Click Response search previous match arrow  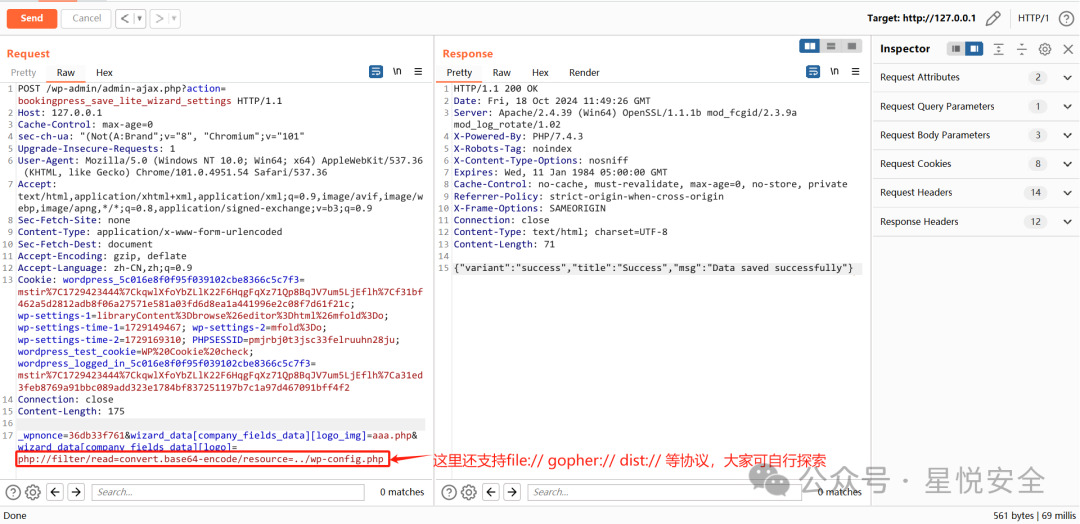tap(492, 492)
